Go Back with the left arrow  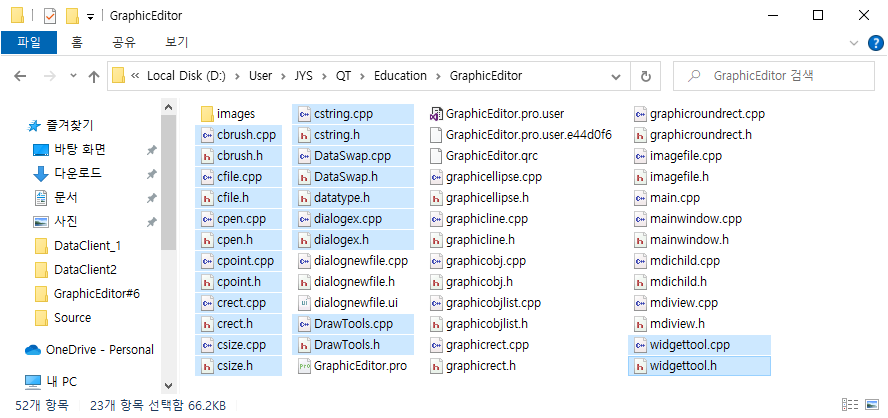20,76
